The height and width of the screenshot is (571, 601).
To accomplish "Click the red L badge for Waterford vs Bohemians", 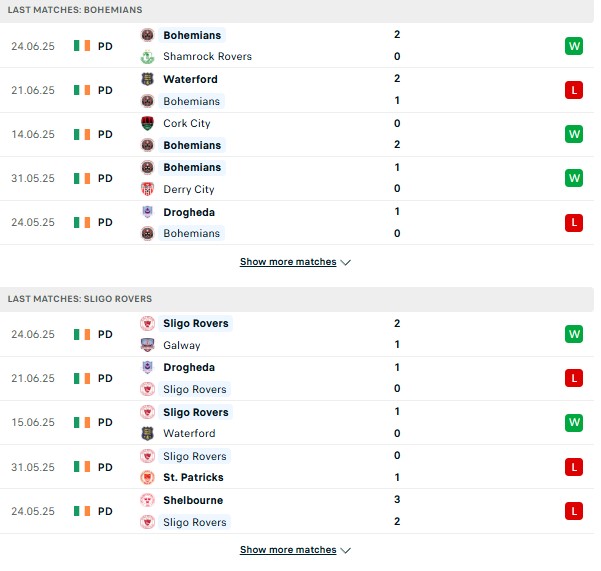I will point(574,90).
